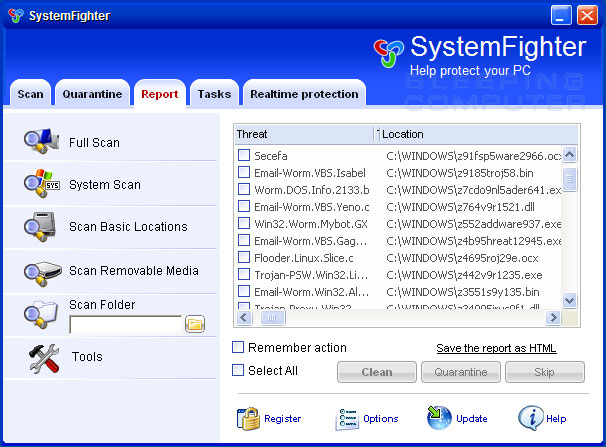This screenshot has height=447, width=606.
Task: Click the Scan Folder path input field
Action: click(125, 325)
